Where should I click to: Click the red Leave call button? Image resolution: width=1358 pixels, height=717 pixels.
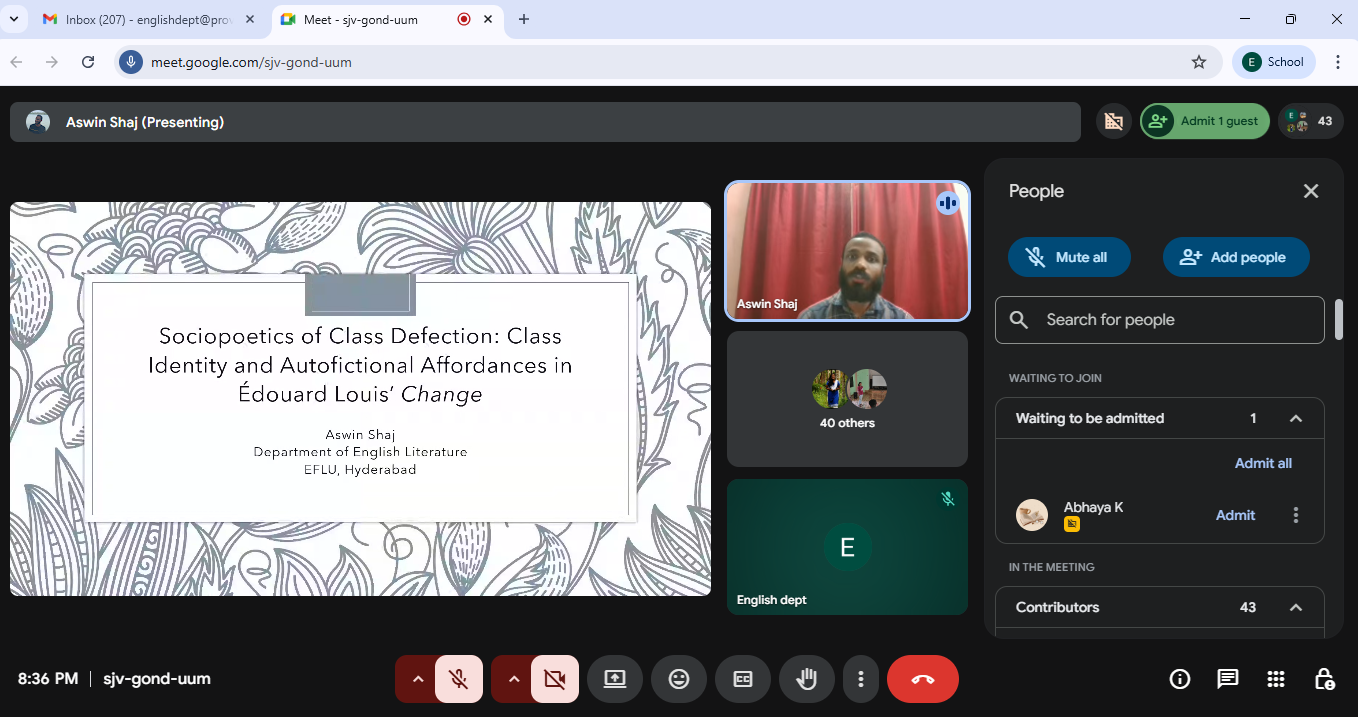[922, 679]
